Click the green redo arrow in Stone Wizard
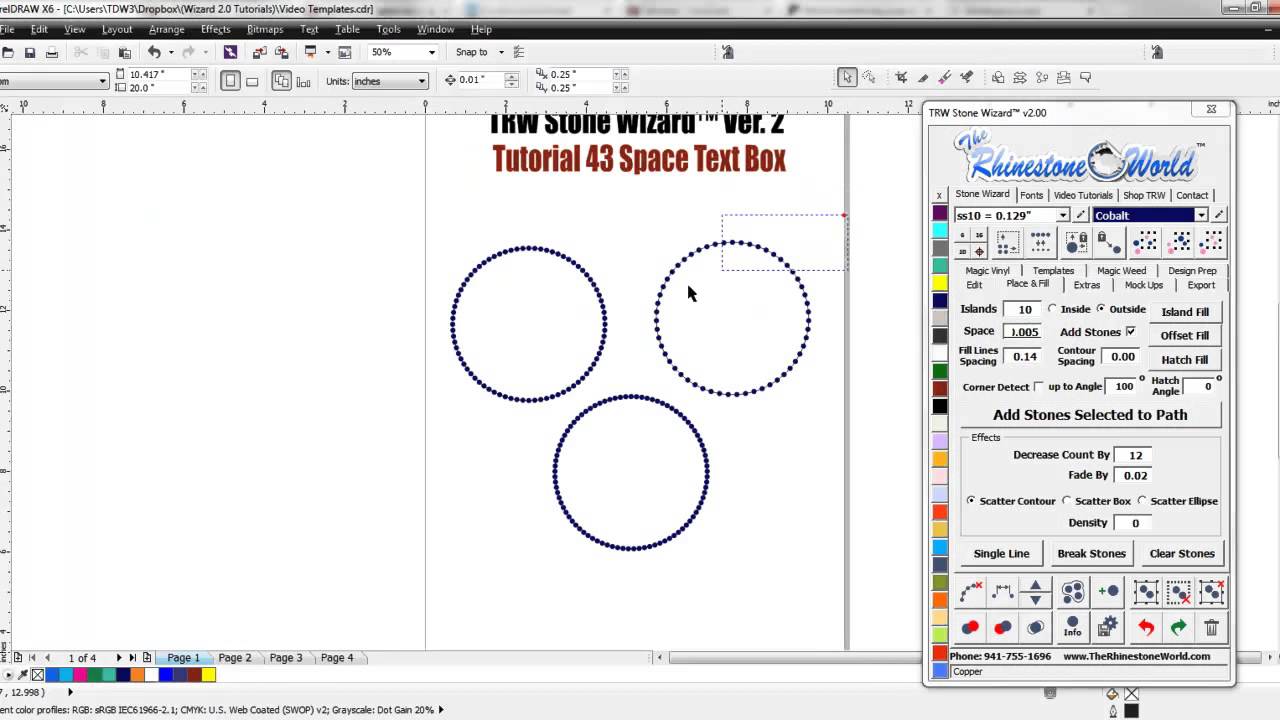The height and width of the screenshot is (720, 1280). pyautogui.click(x=1178, y=627)
